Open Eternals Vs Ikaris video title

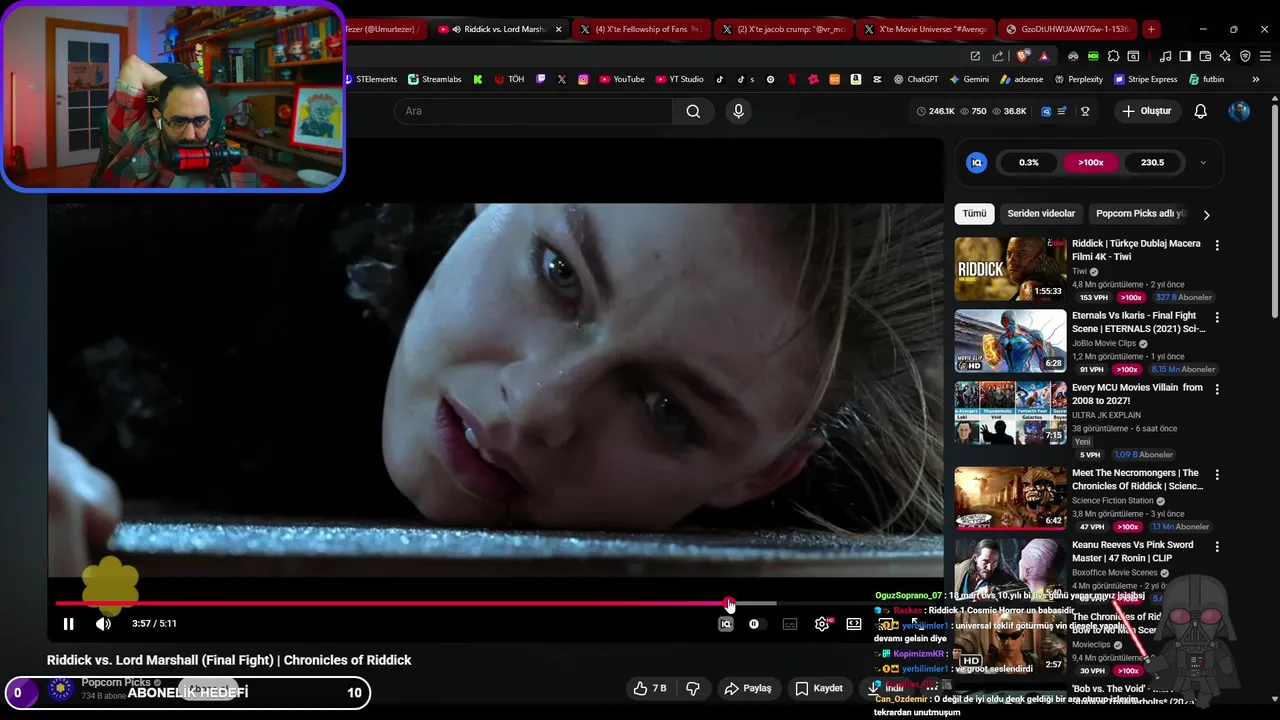pos(1139,322)
